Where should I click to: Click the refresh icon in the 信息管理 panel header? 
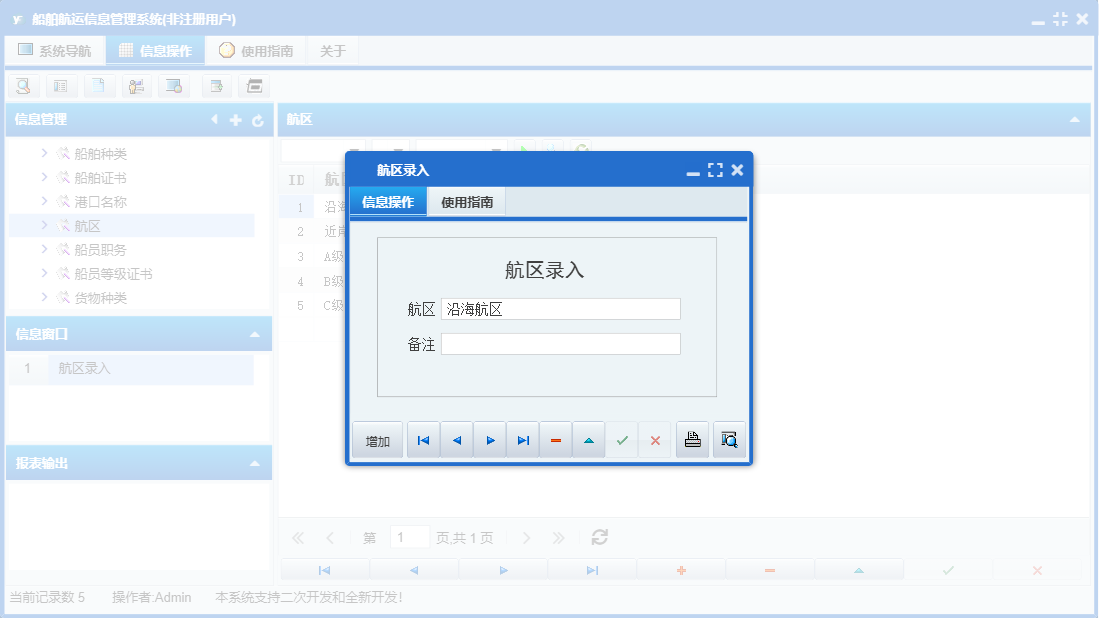point(257,119)
